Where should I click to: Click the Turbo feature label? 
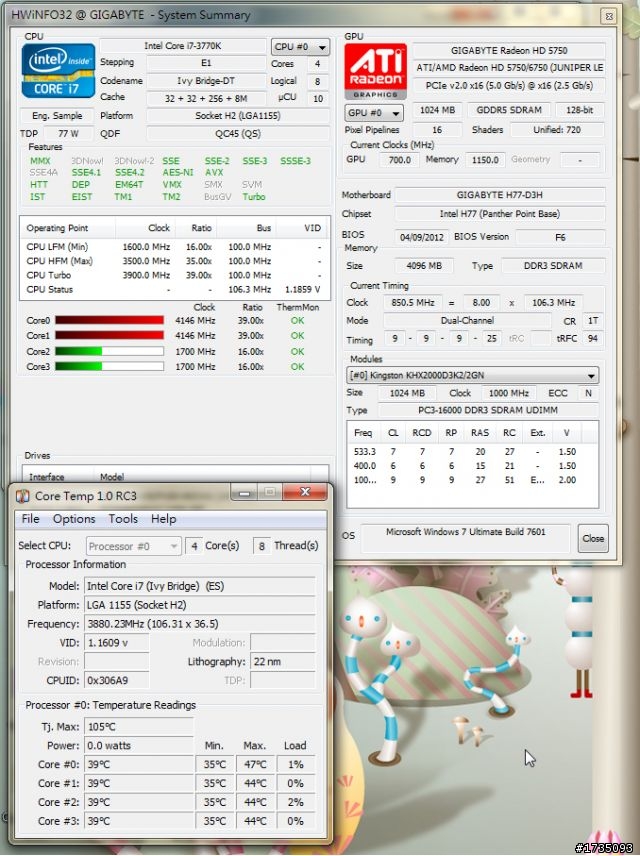[x=254, y=197]
